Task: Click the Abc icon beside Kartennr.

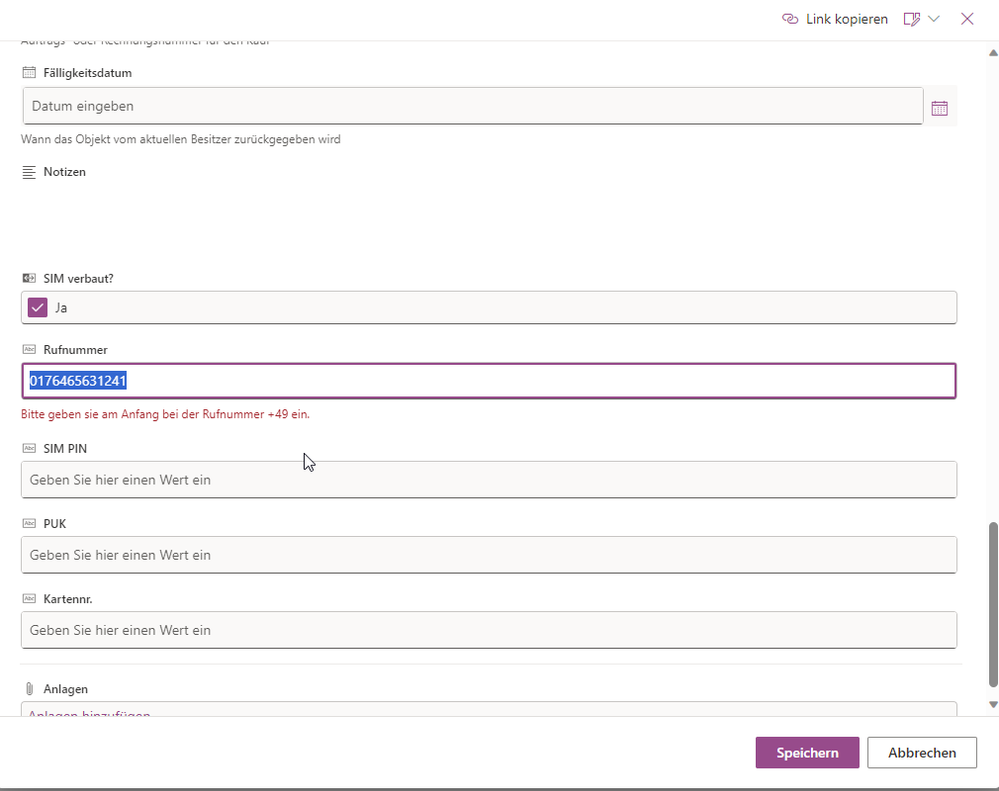Action: (x=27, y=598)
